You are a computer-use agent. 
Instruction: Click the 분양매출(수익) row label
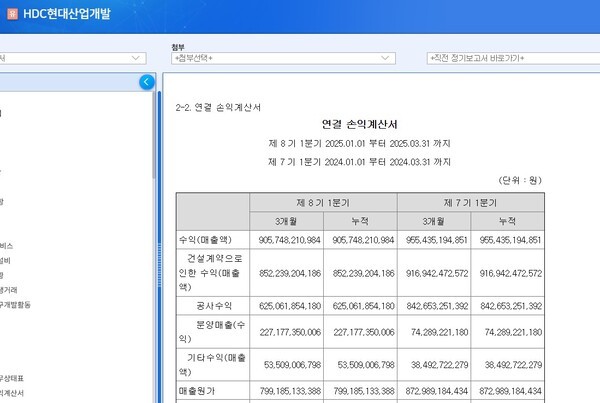click(212, 332)
